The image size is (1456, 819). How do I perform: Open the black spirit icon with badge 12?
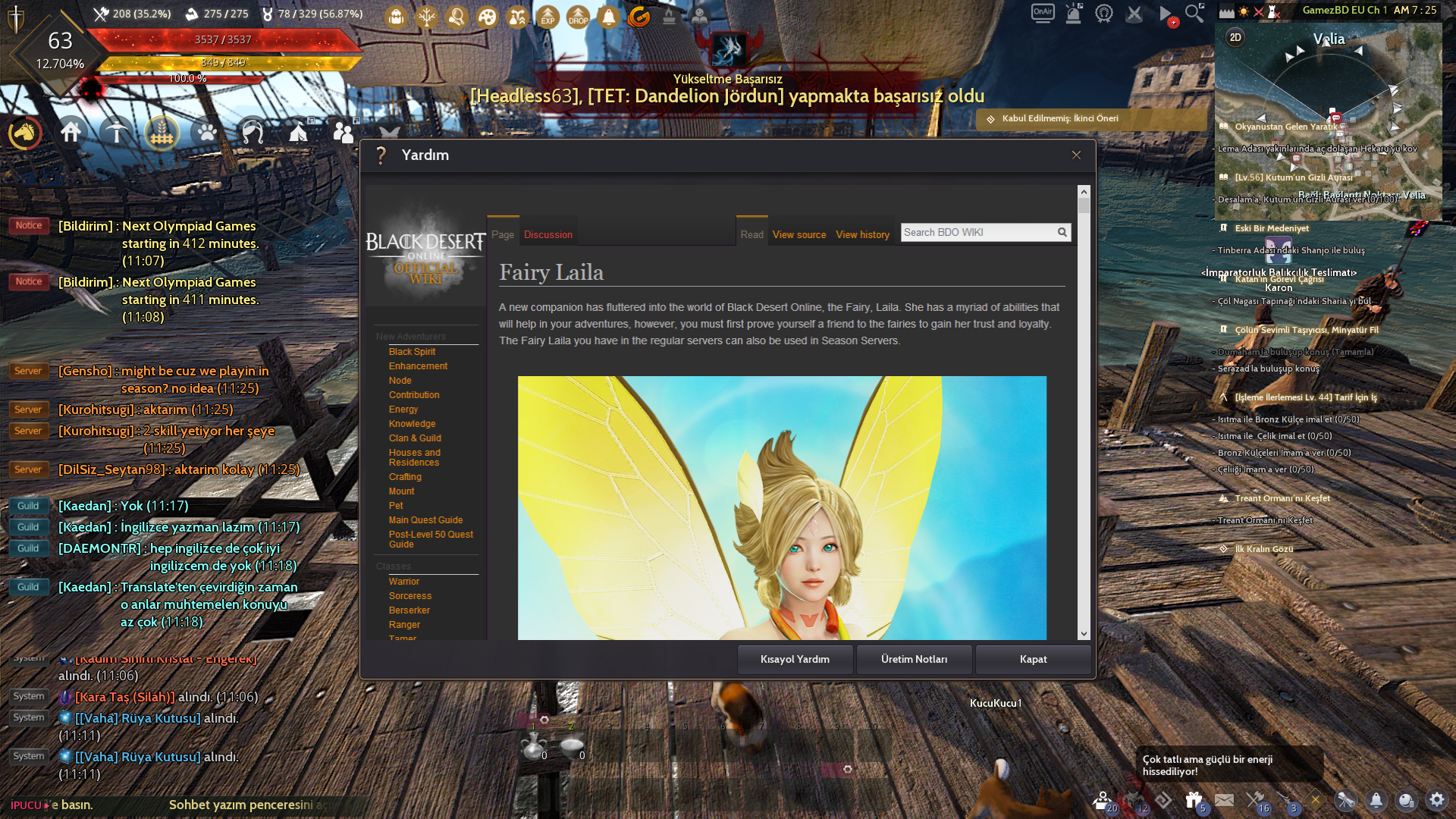coord(1134,800)
